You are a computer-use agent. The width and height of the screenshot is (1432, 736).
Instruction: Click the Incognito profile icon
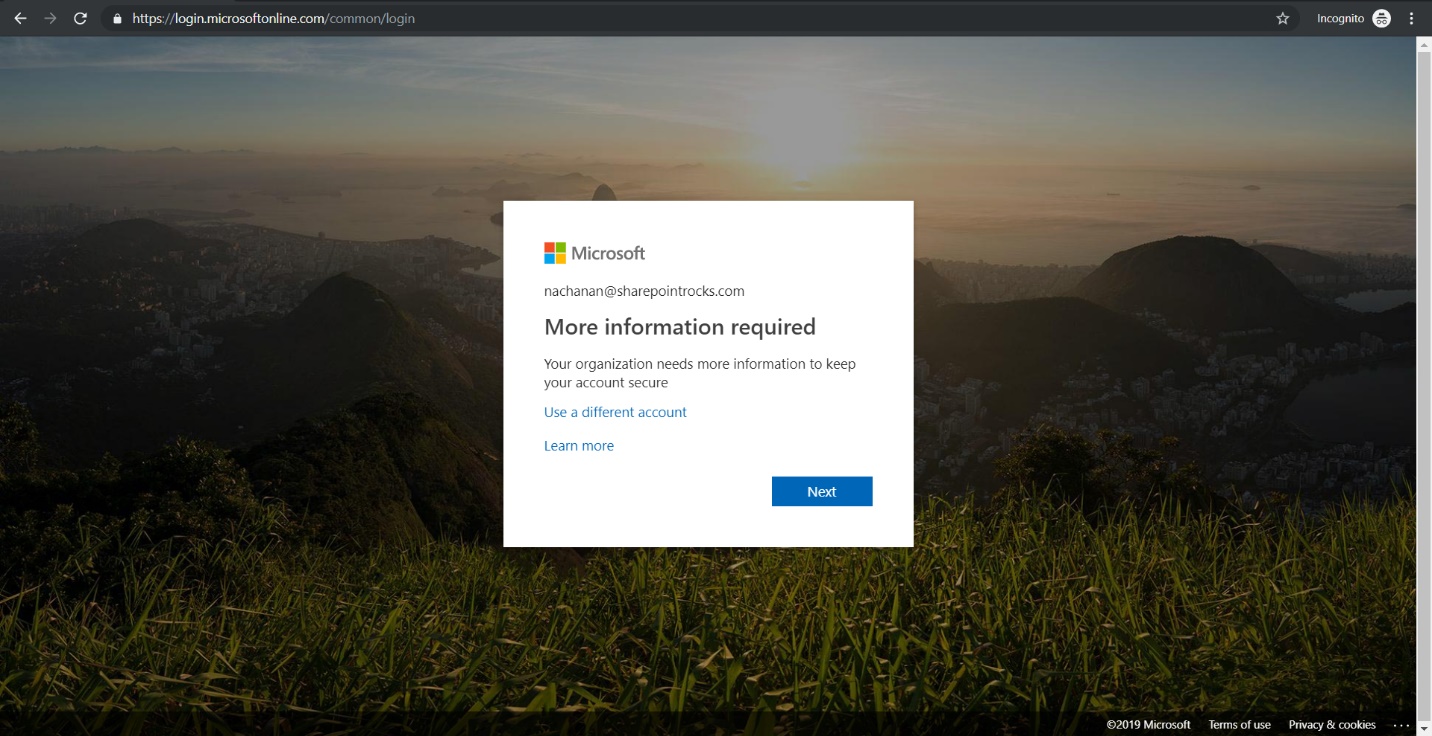(1381, 18)
